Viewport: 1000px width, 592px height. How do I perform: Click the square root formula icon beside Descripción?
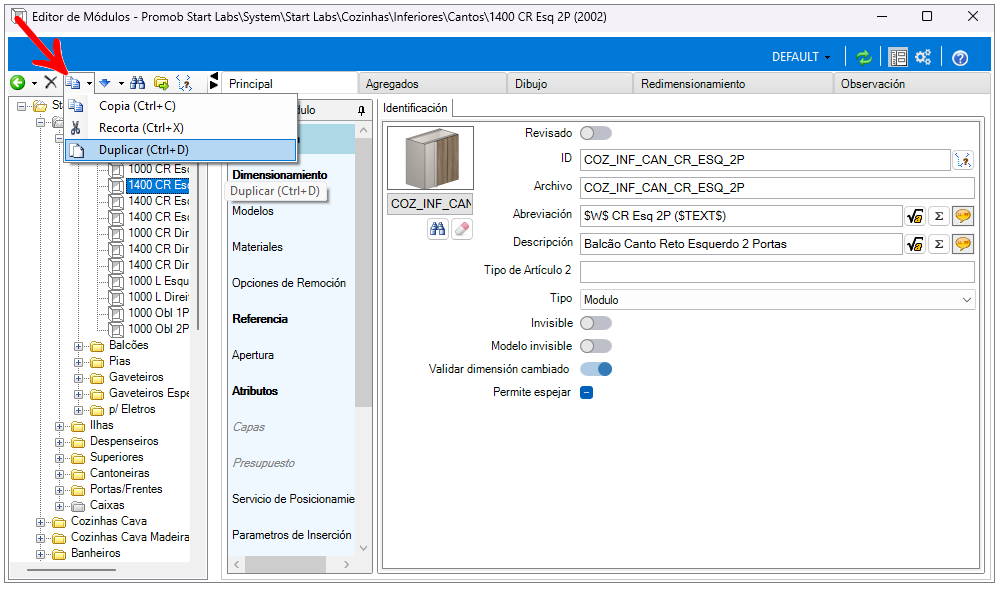tap(914, 243)
